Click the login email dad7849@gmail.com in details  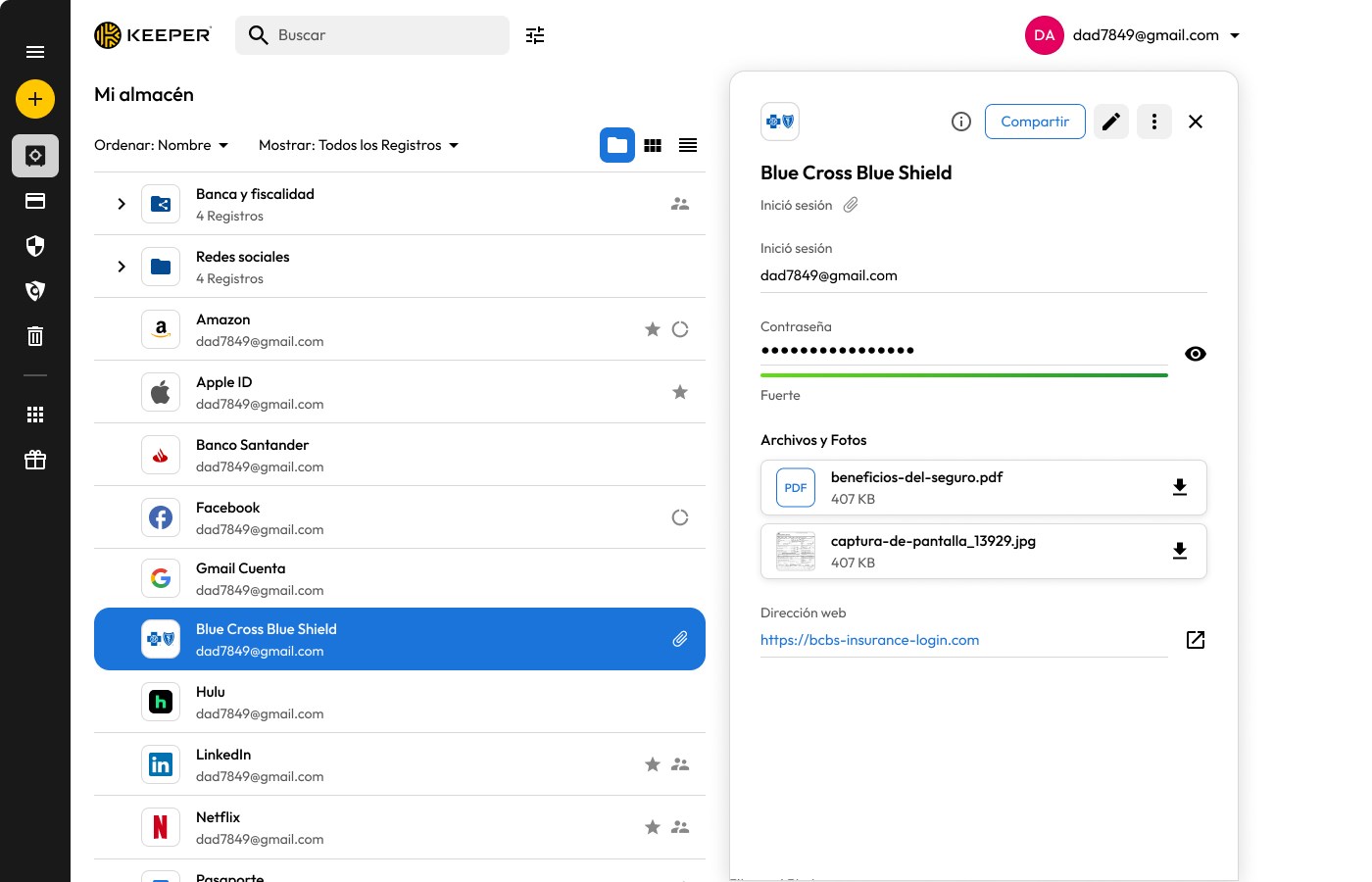[829, 275]
